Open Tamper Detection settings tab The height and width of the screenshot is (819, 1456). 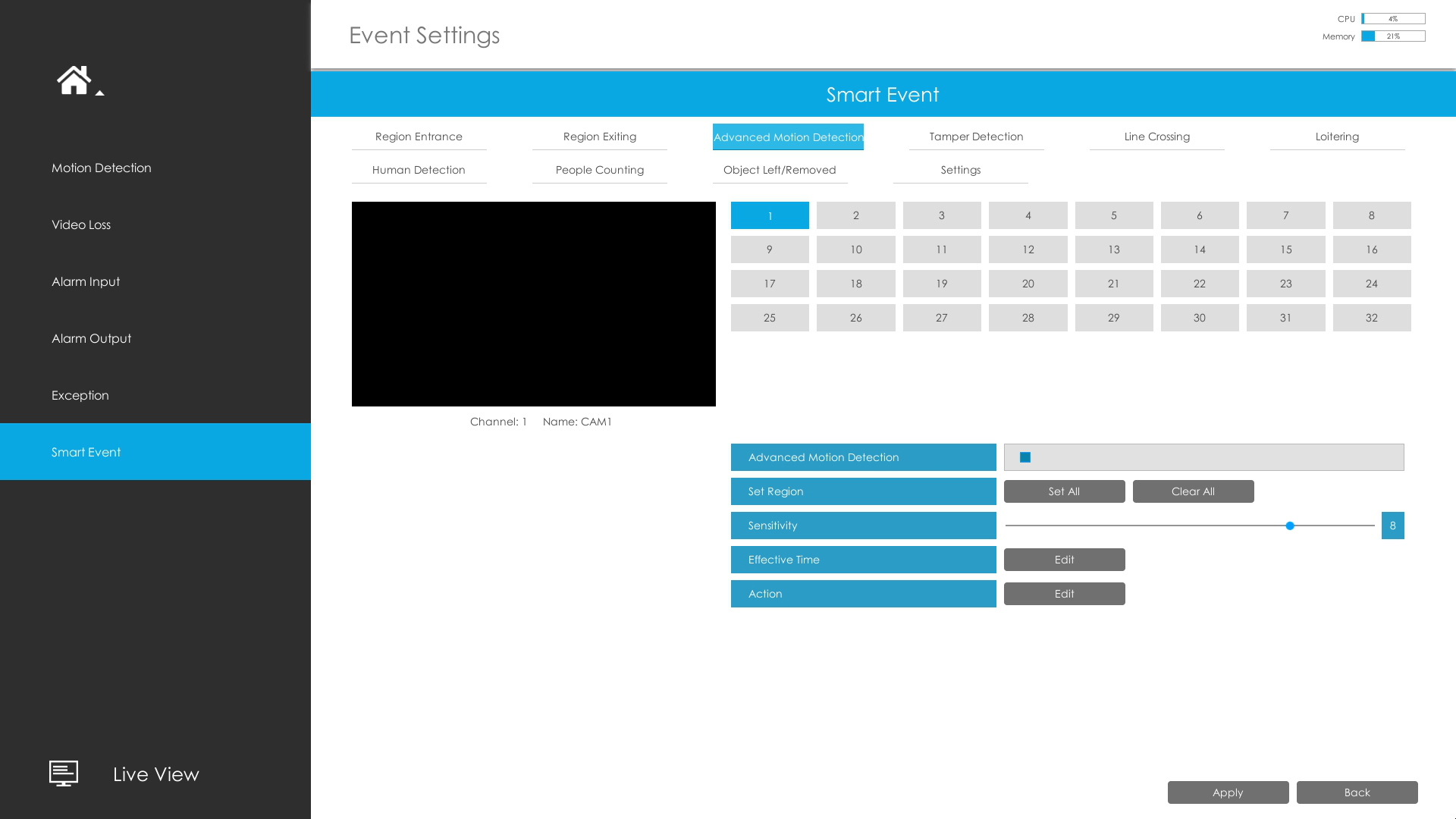976,136
